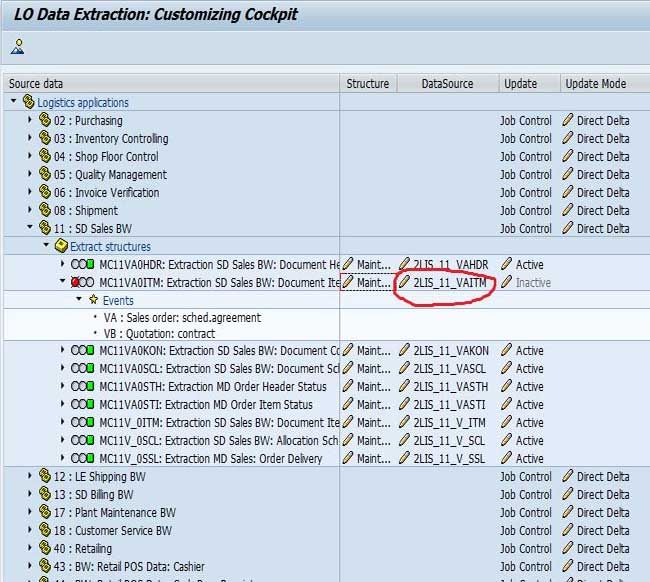Screen dimensions: 650x582
Task: Open Maint... structure for MC11VA0HDR
Action: pos(374,264)
